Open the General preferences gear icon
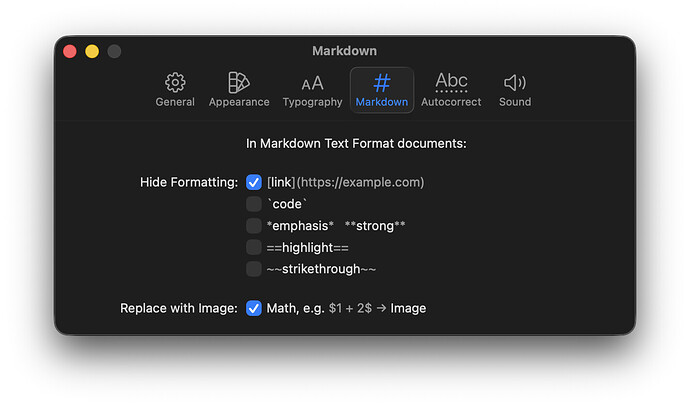 (175, 82)
